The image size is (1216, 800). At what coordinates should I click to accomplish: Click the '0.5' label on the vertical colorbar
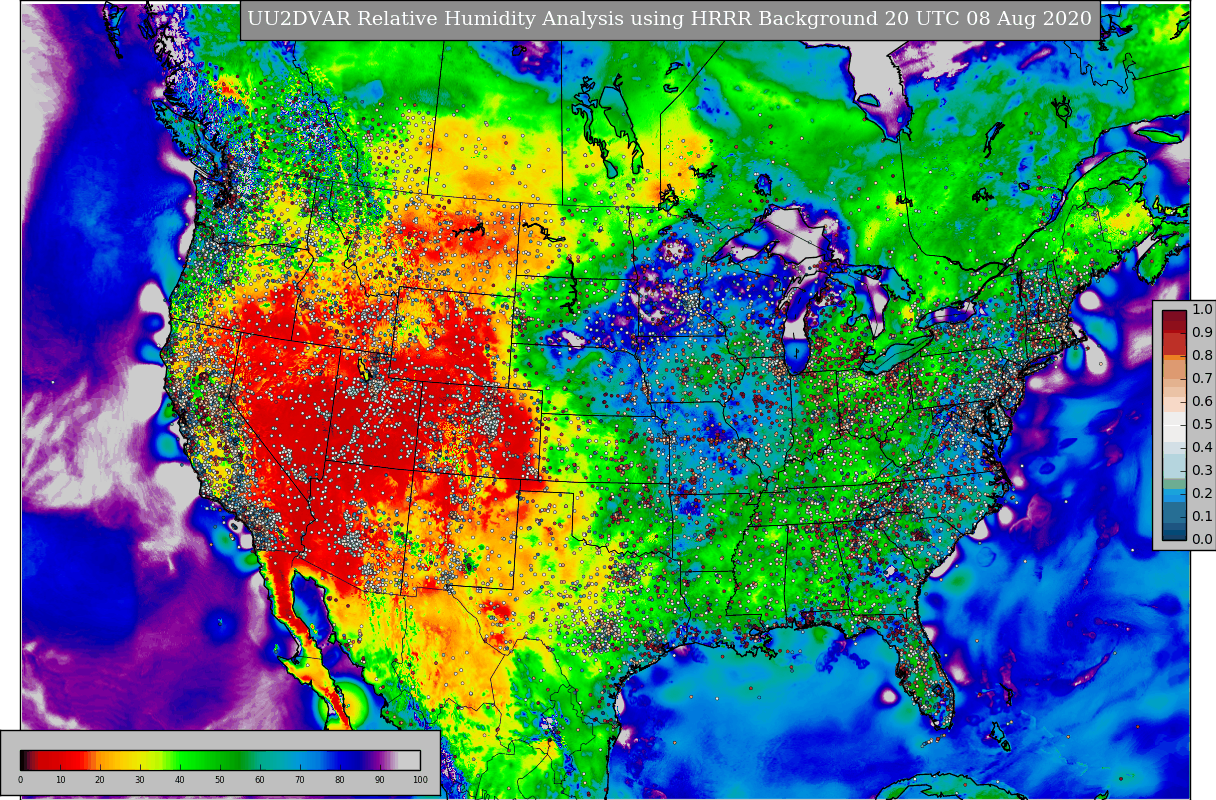click(x=1202, y=424)
